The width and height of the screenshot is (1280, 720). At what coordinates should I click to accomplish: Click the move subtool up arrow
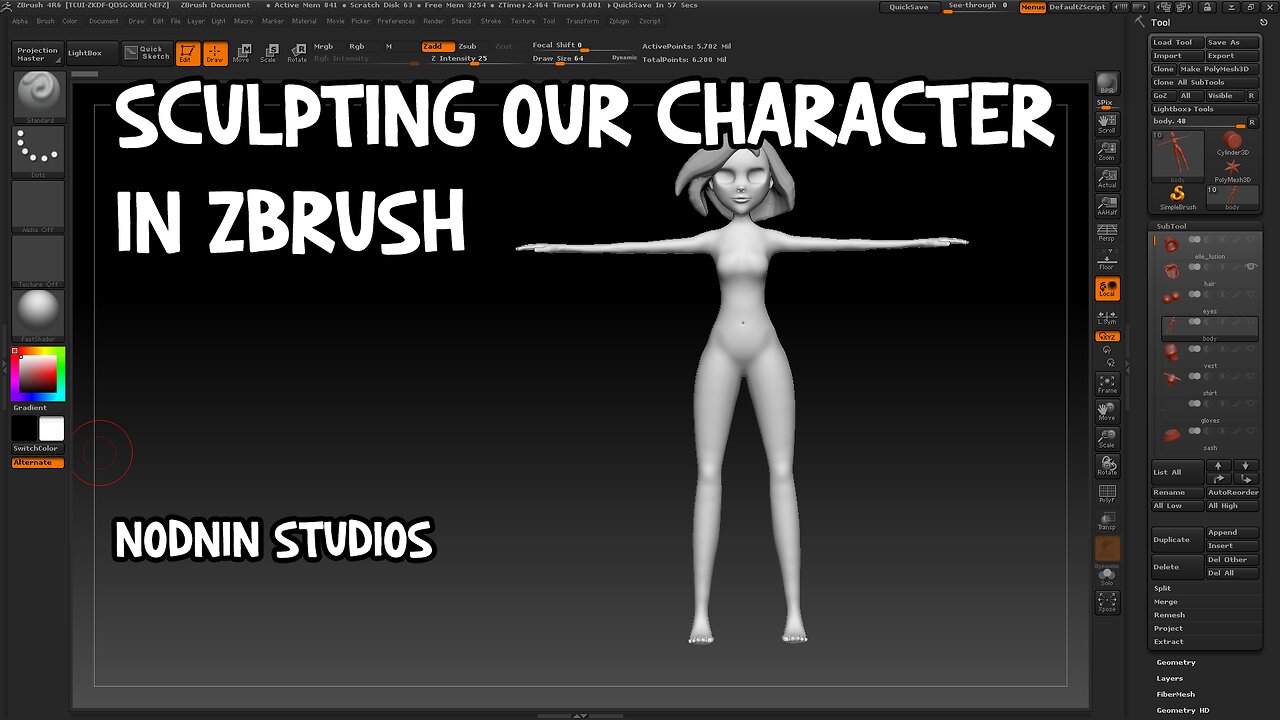click(x=1218, y=466)
